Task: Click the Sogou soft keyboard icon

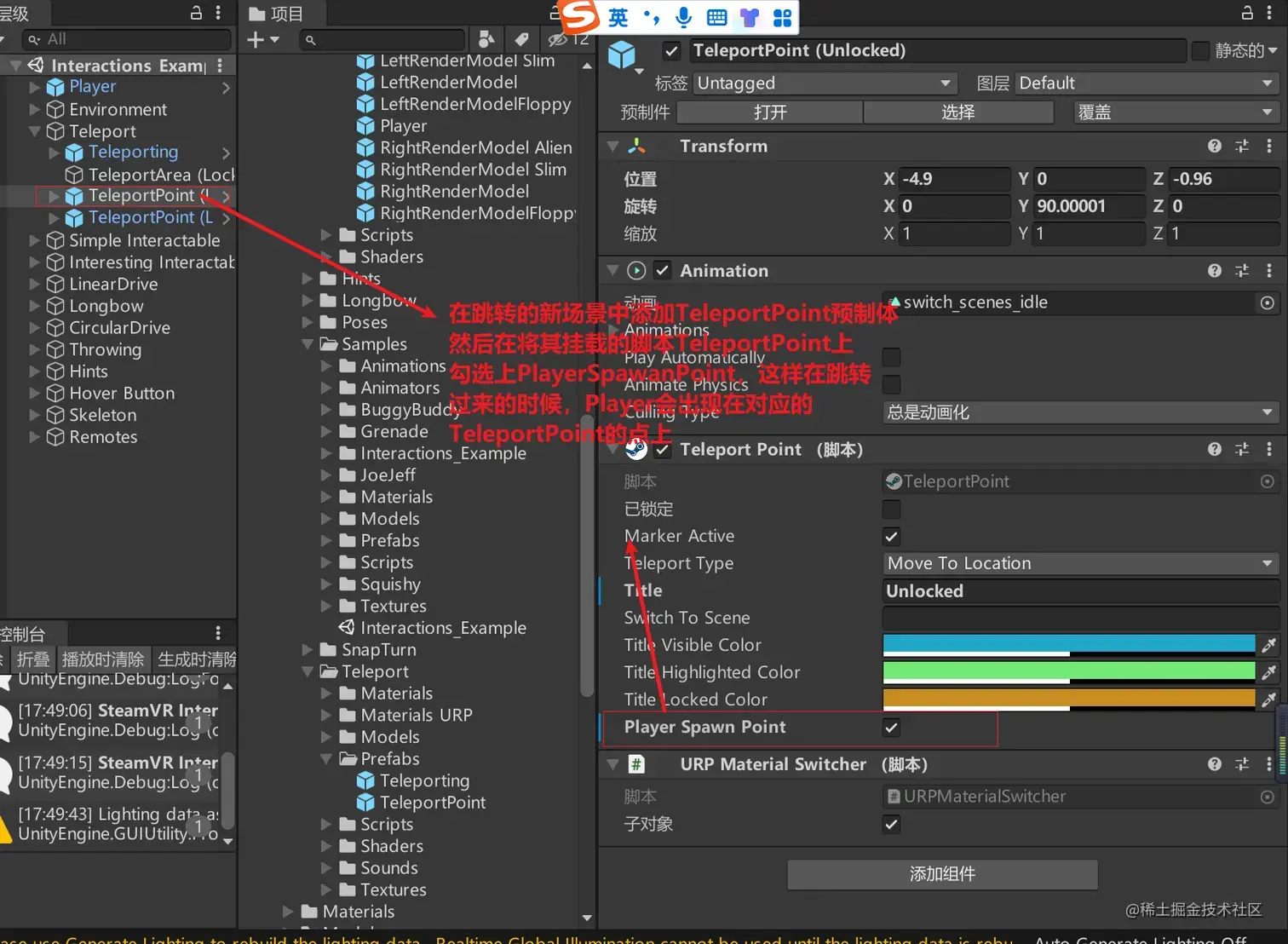Action: pyautogui.click(x=717, y=17)
